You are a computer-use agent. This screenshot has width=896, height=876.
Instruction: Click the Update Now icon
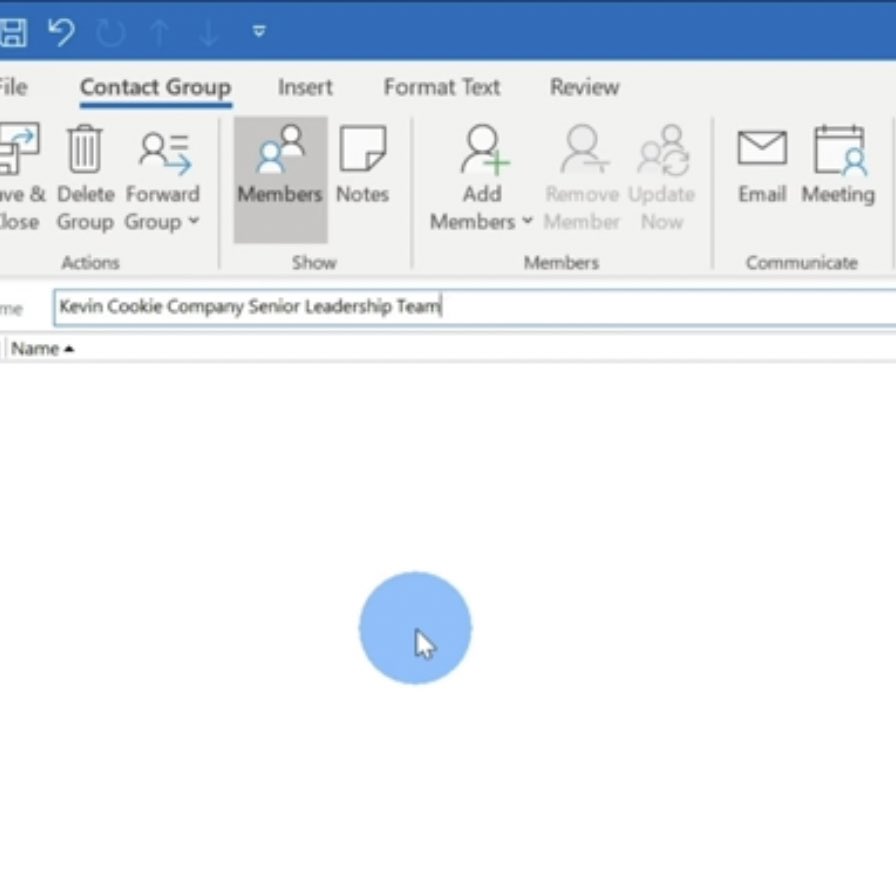663,151
